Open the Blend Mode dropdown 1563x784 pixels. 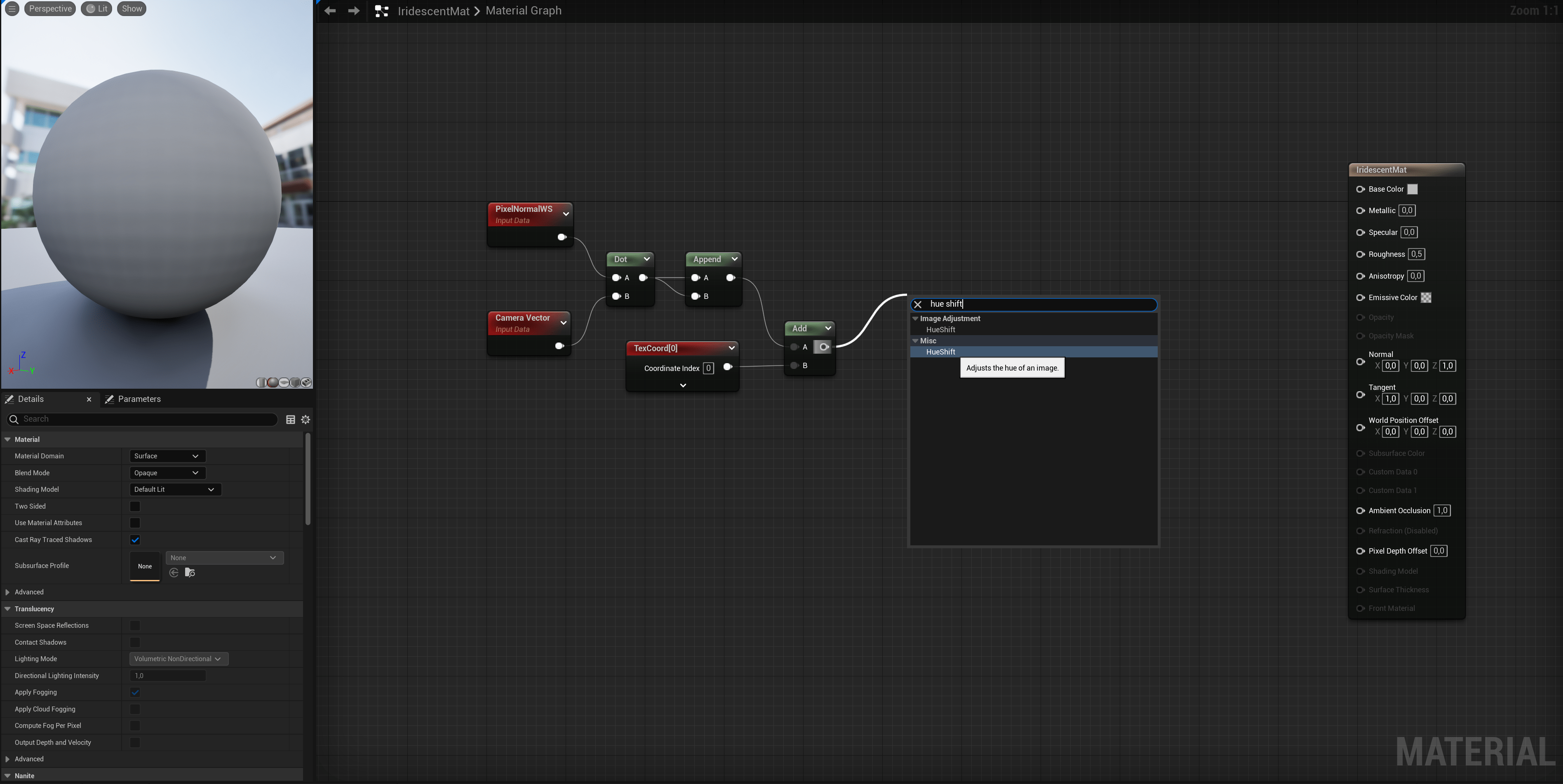pyautogui.click(x=167, y=473)
